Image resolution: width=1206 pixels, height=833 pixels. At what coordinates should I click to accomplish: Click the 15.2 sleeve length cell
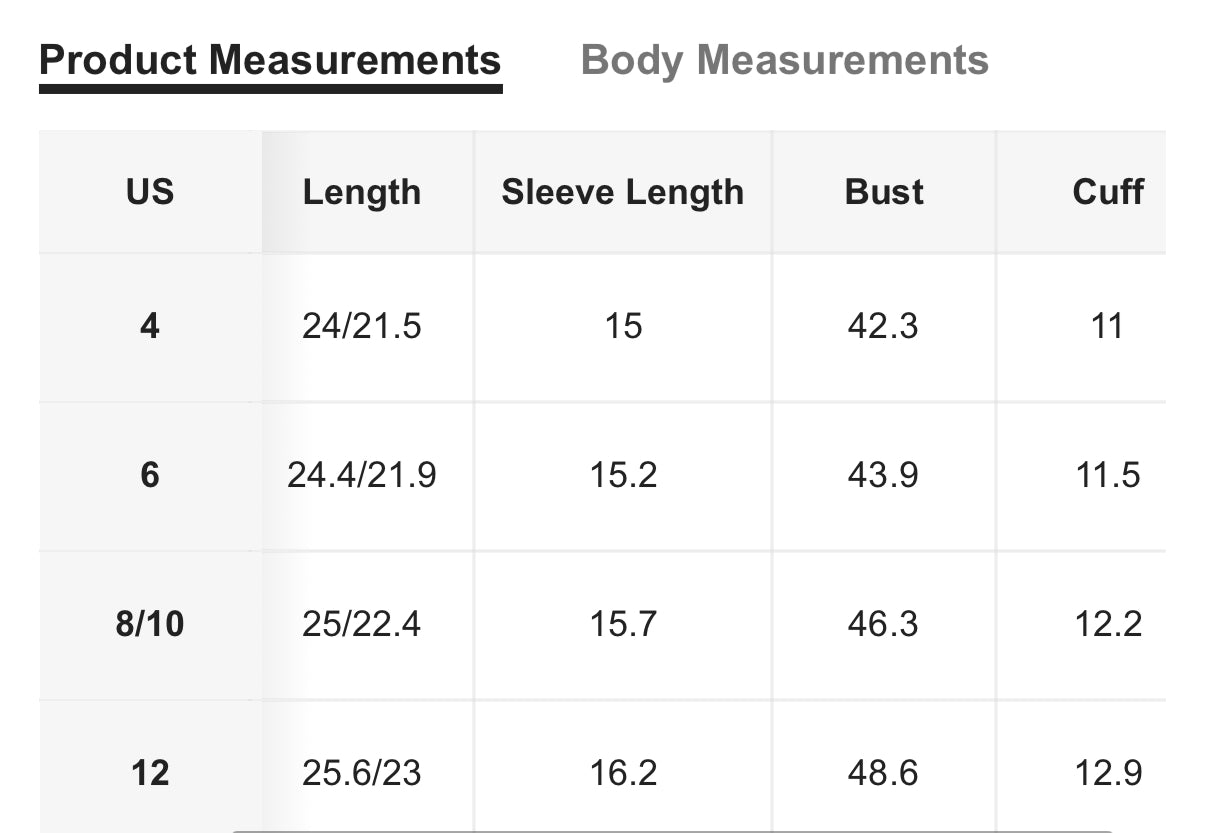point(623,474)
